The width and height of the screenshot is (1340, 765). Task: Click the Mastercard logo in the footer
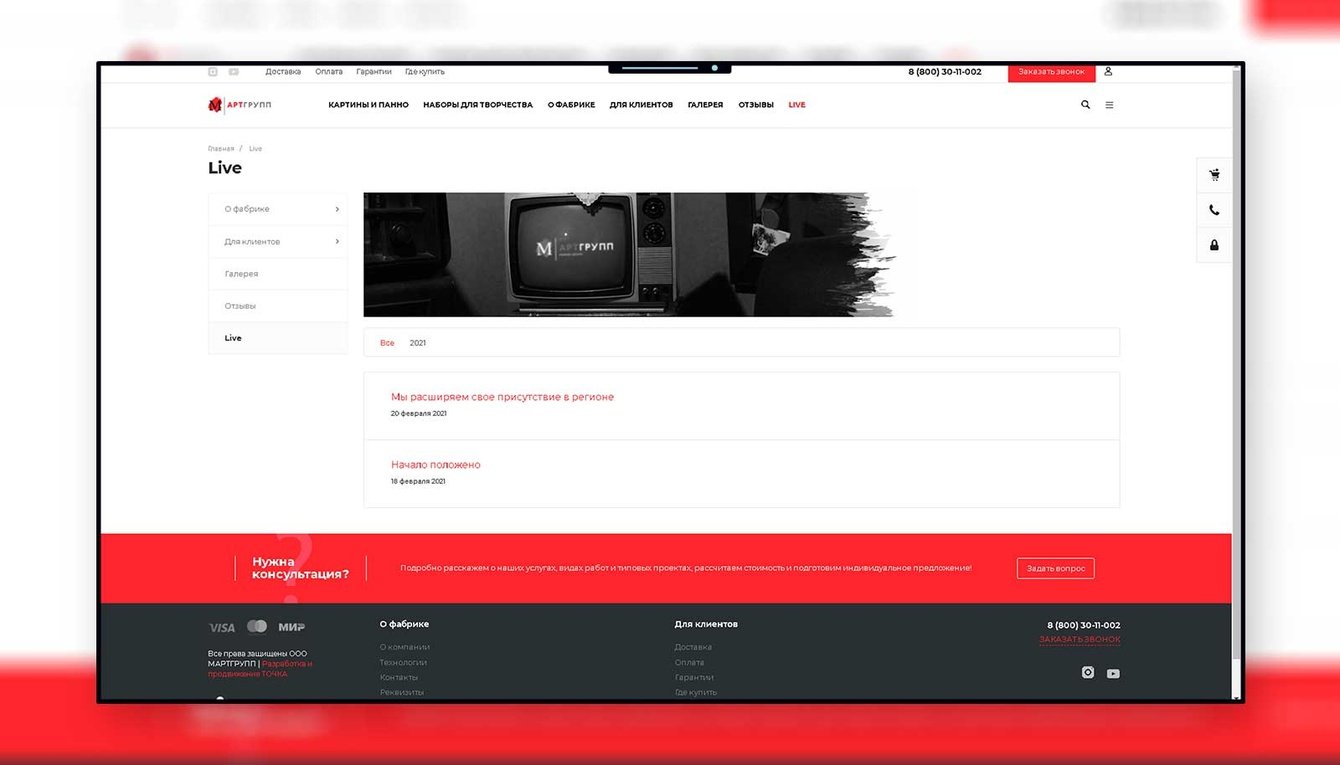[x=257, y=626]
